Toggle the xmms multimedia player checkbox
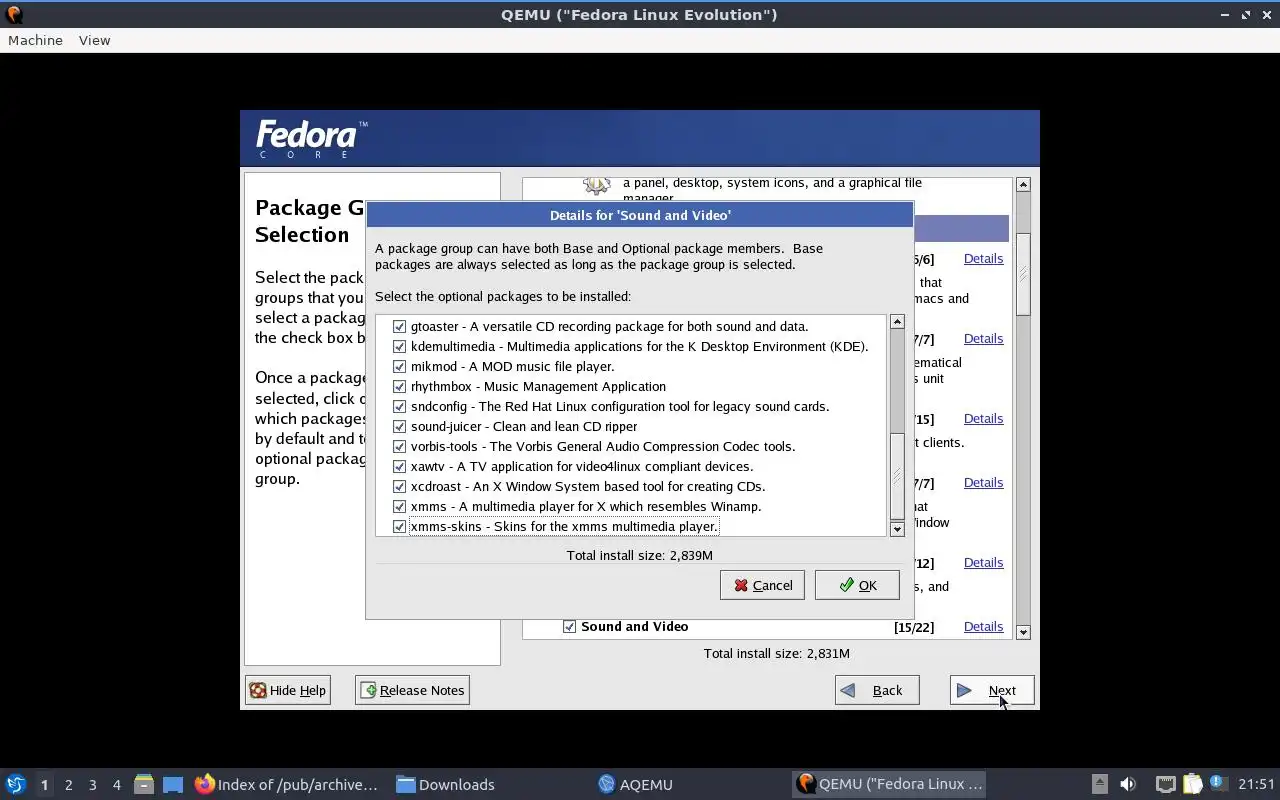1280x800 pixels. click(400, 506)
